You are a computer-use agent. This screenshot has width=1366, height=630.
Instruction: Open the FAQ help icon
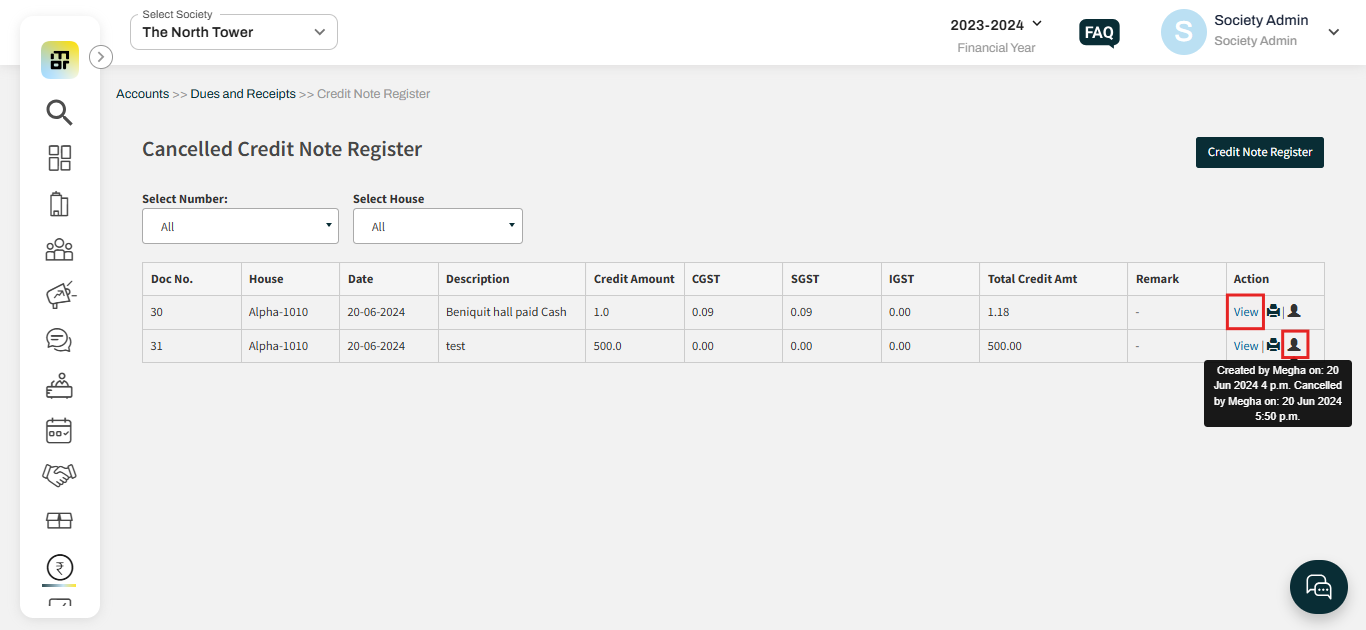(x=1099, y=33)
